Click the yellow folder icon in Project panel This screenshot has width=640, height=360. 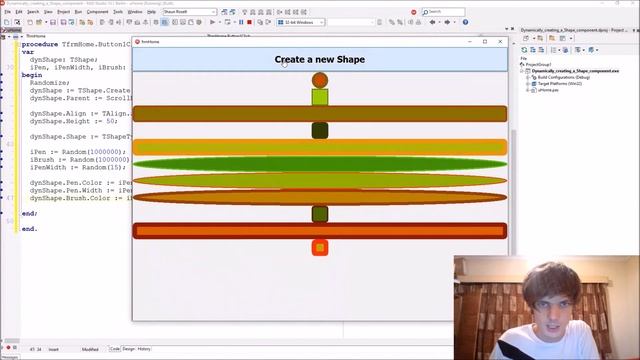point(552,38)
